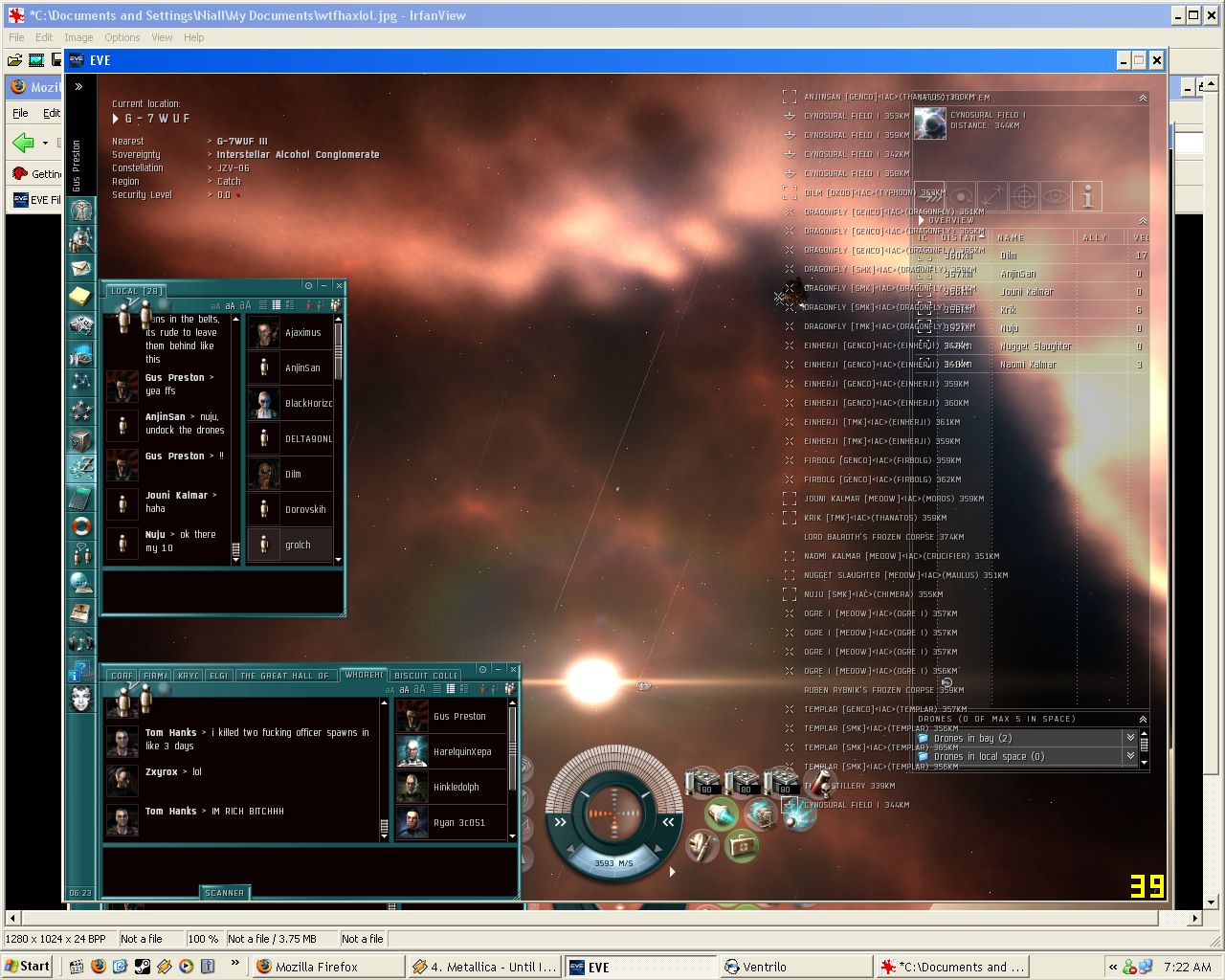
Task: Open the IrfanView Options menu
Action: [122, 37]
